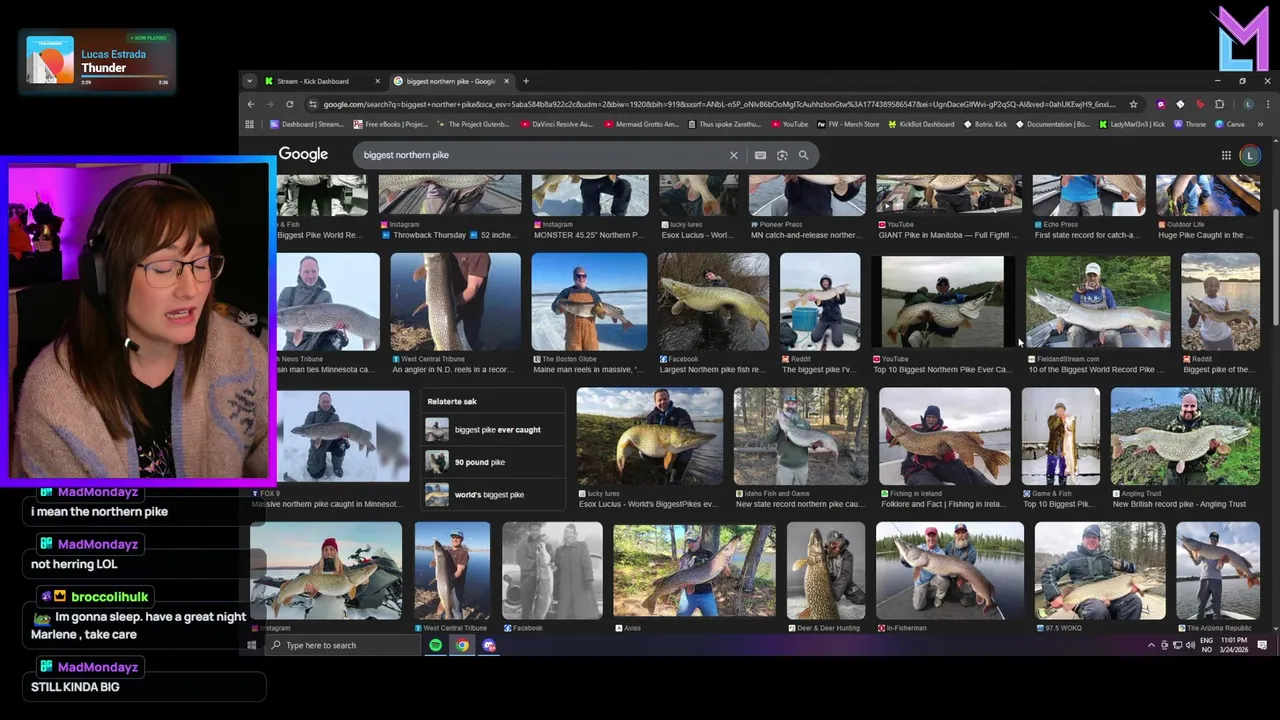Viewport: 1280px width, 720px height.
Task: Open the Chrome apps grid in bookmarks bar
Action: [249, 124]
